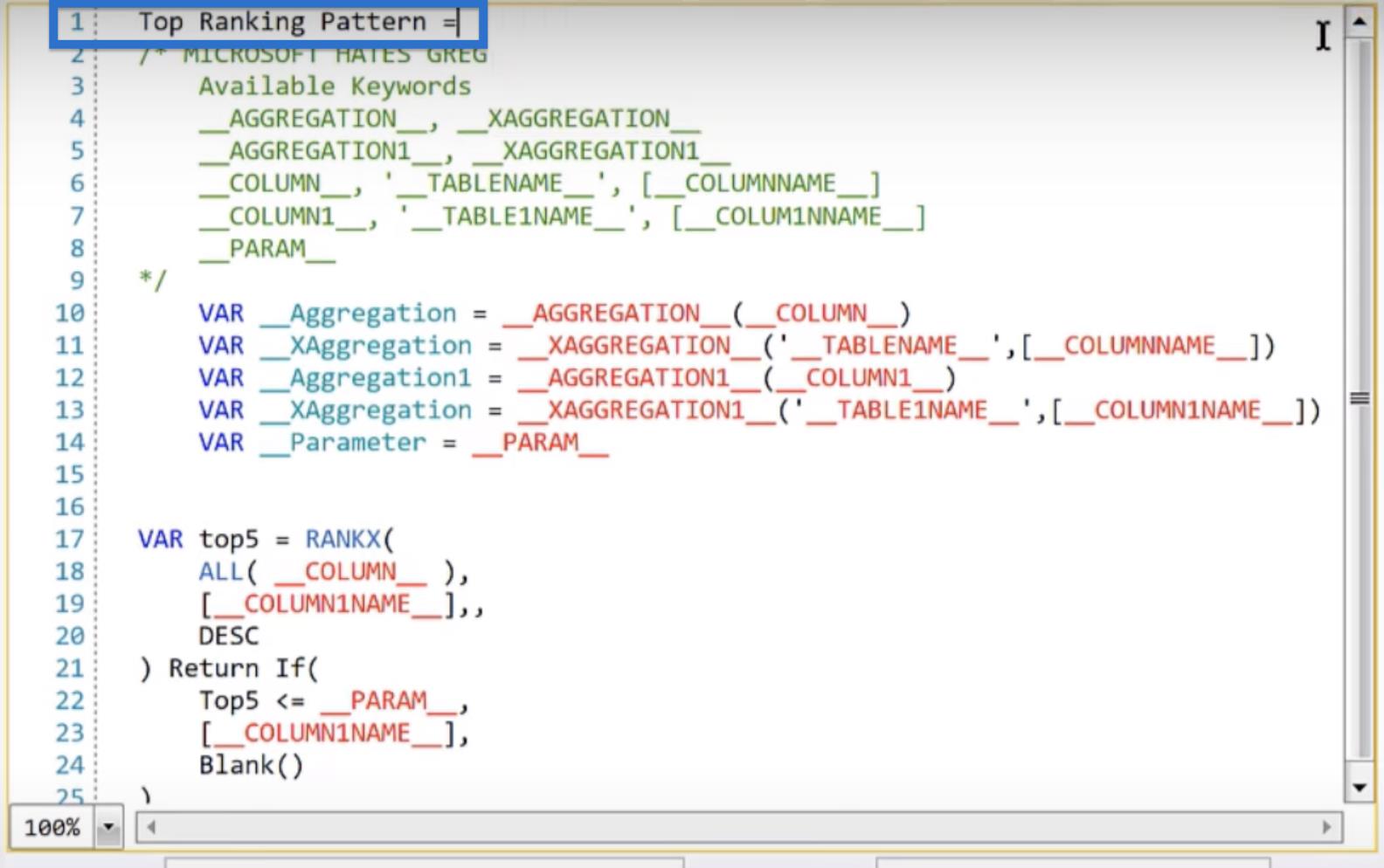1384x868 pixels.
Task: Click line number 9 in gutter
Action: coord(77,280)
